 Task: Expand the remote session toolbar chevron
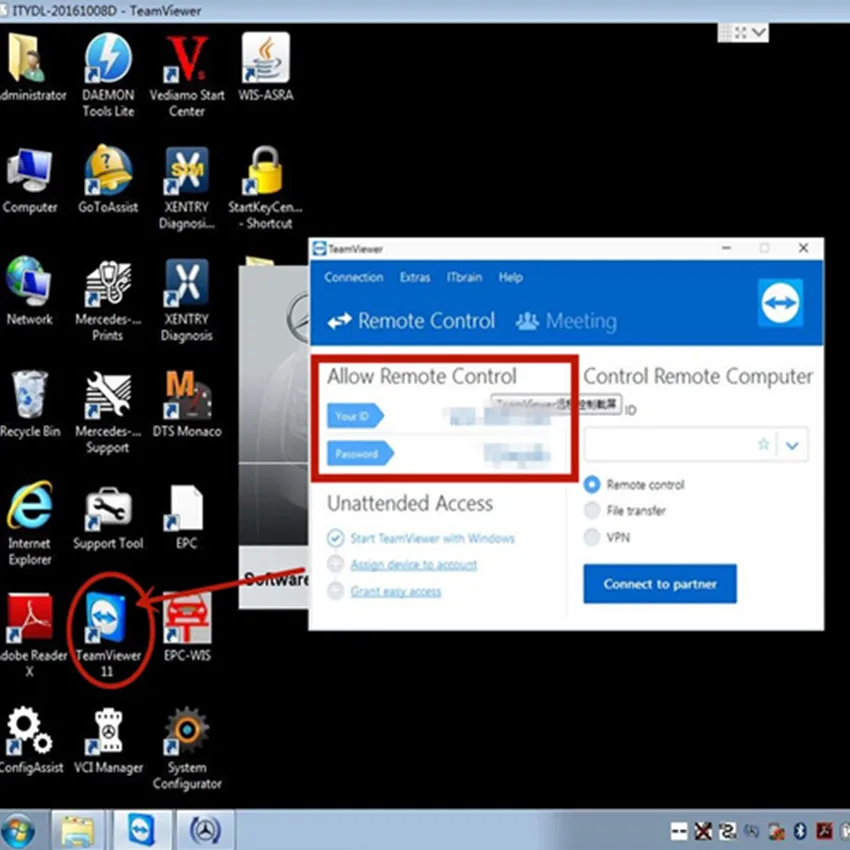click(x=759, y=33)
